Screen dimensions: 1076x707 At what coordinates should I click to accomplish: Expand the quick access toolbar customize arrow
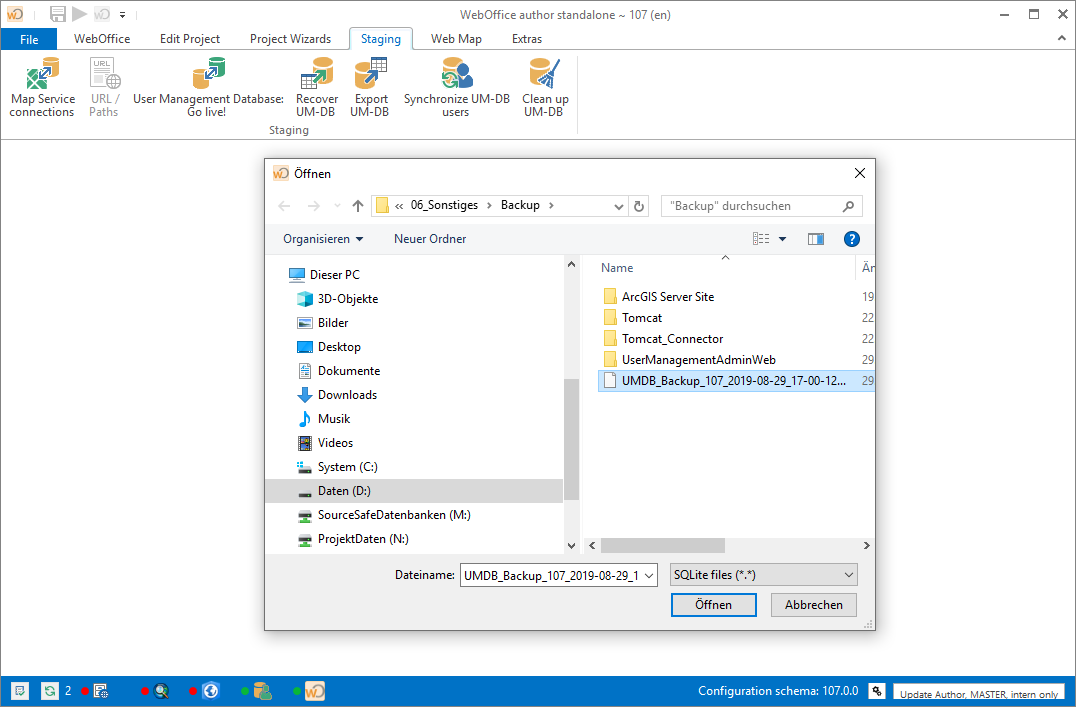(122, 14)
